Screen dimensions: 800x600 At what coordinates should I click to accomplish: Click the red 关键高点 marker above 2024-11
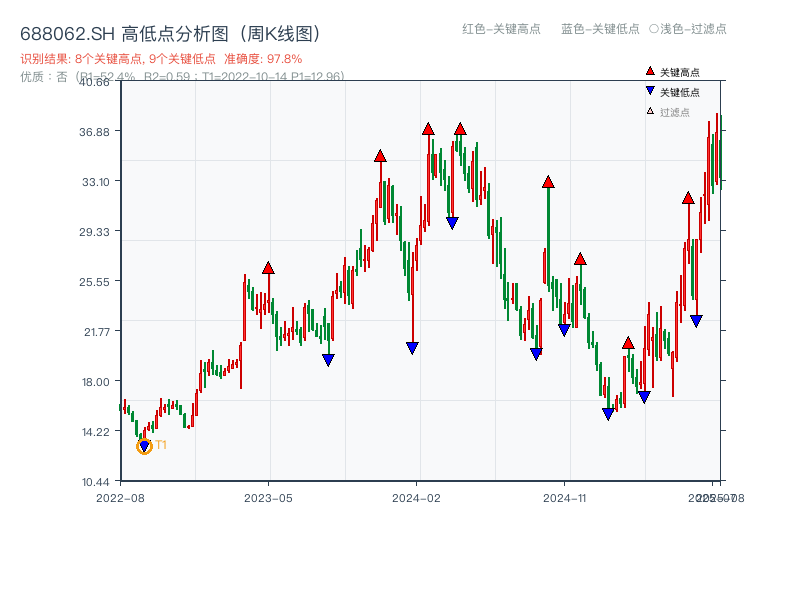[580, 258]
